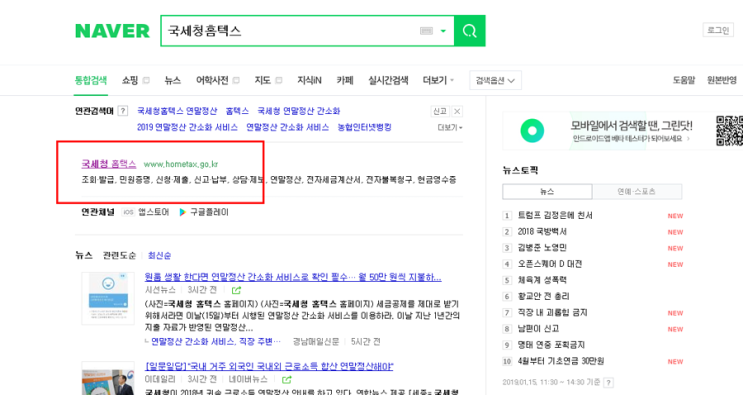Click related search 홈텍스
Viewport: 743px width, 395px height.
click(237, 111)
